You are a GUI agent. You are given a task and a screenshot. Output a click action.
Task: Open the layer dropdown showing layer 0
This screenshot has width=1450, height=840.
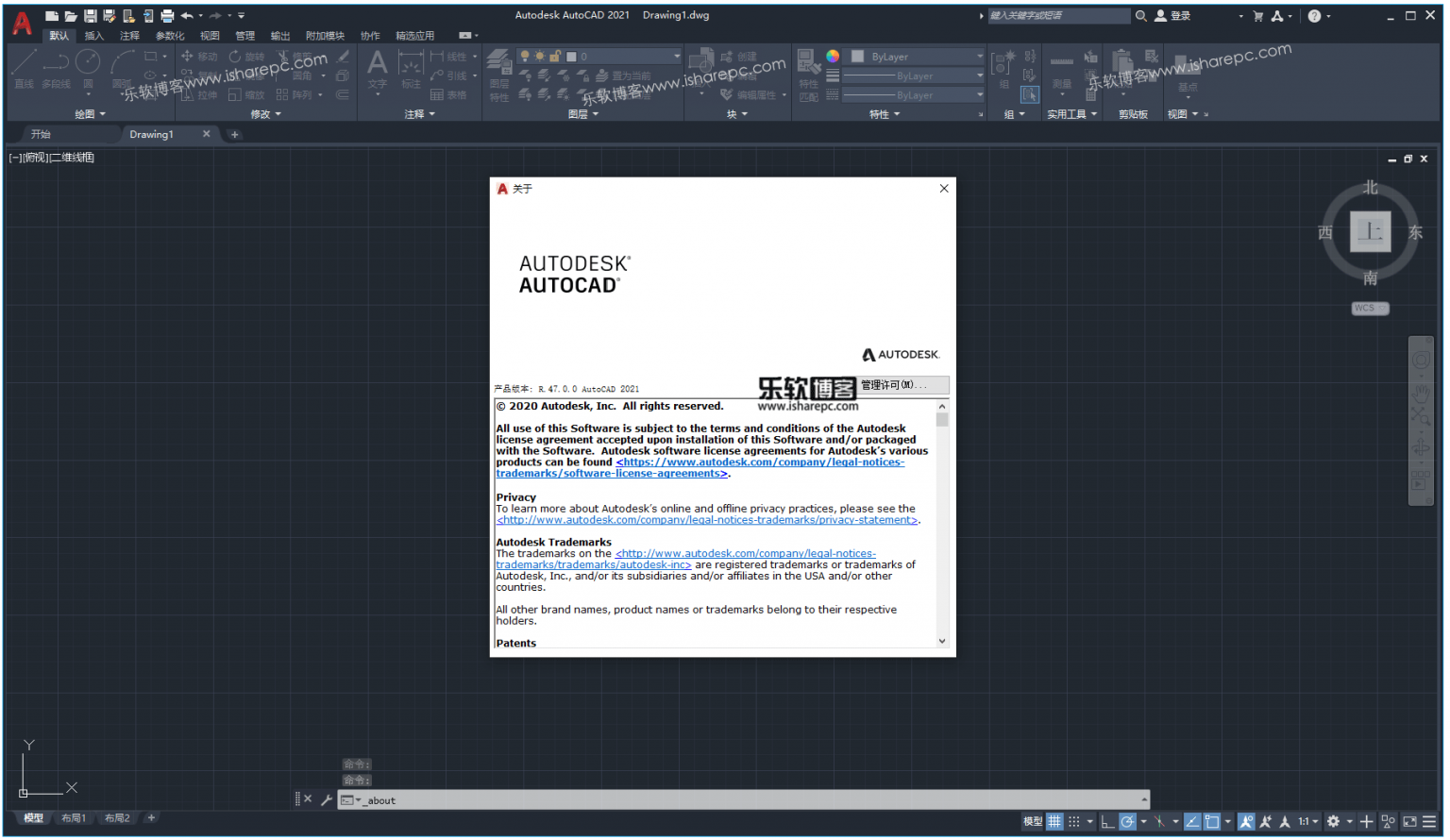(x=599, y=57)
